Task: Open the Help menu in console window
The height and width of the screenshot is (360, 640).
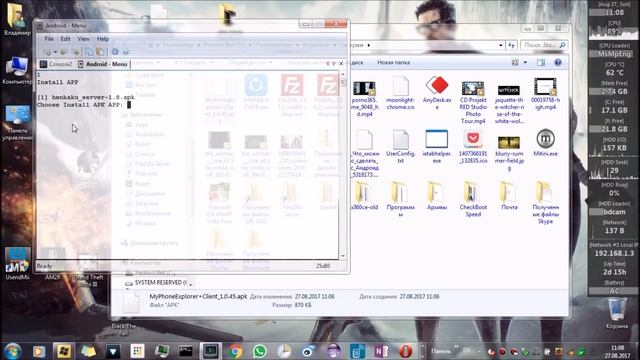Action: coord(102,39)
